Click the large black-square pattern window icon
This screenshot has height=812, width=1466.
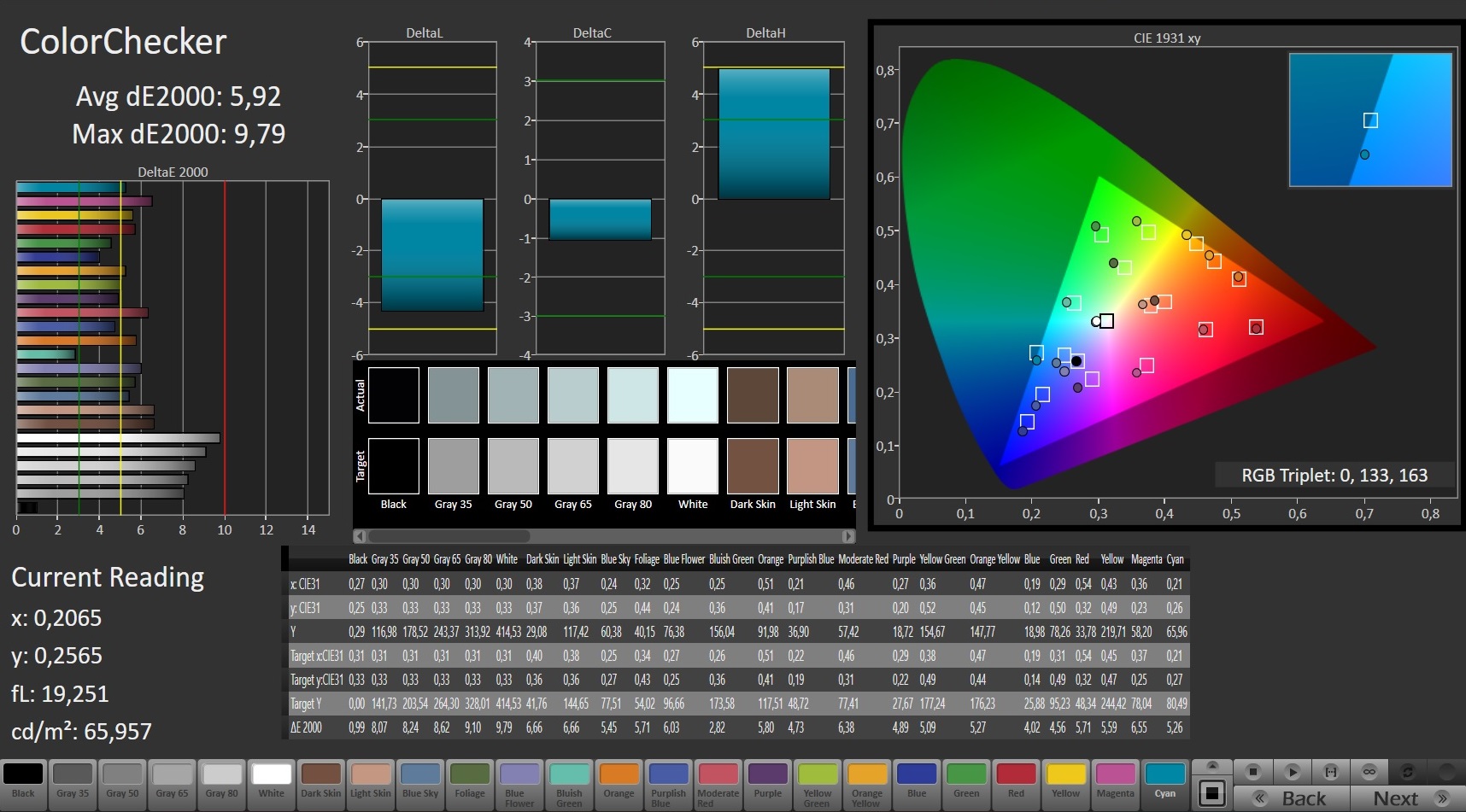[1211, 793]
